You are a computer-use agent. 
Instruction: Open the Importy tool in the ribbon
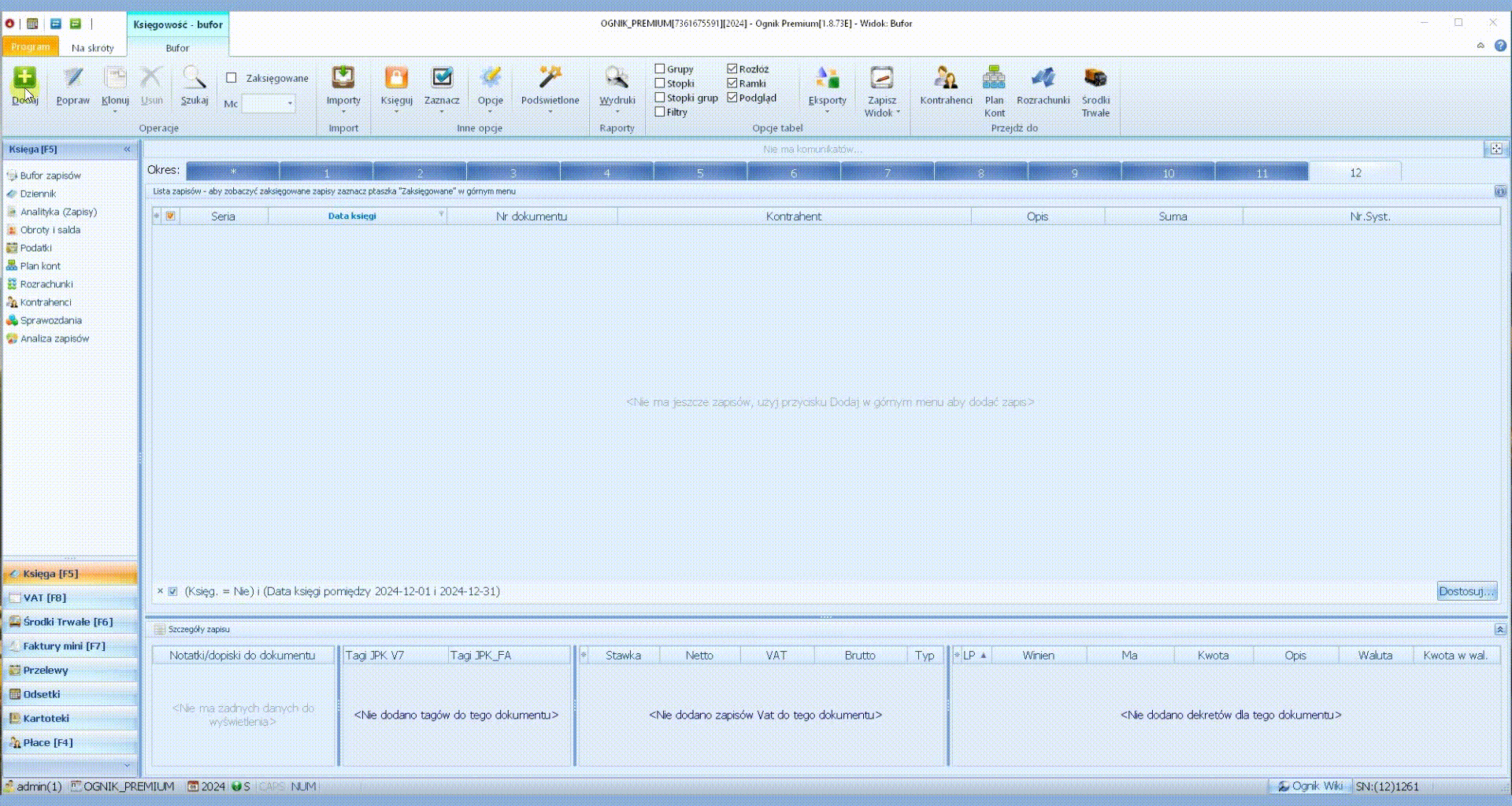(x=343, y=78)
